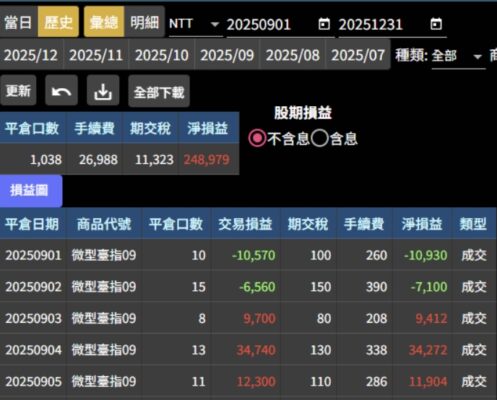497x400 pixels.
Task: Switch to 彙總 summary view
Action: click(x=104, y=22)
